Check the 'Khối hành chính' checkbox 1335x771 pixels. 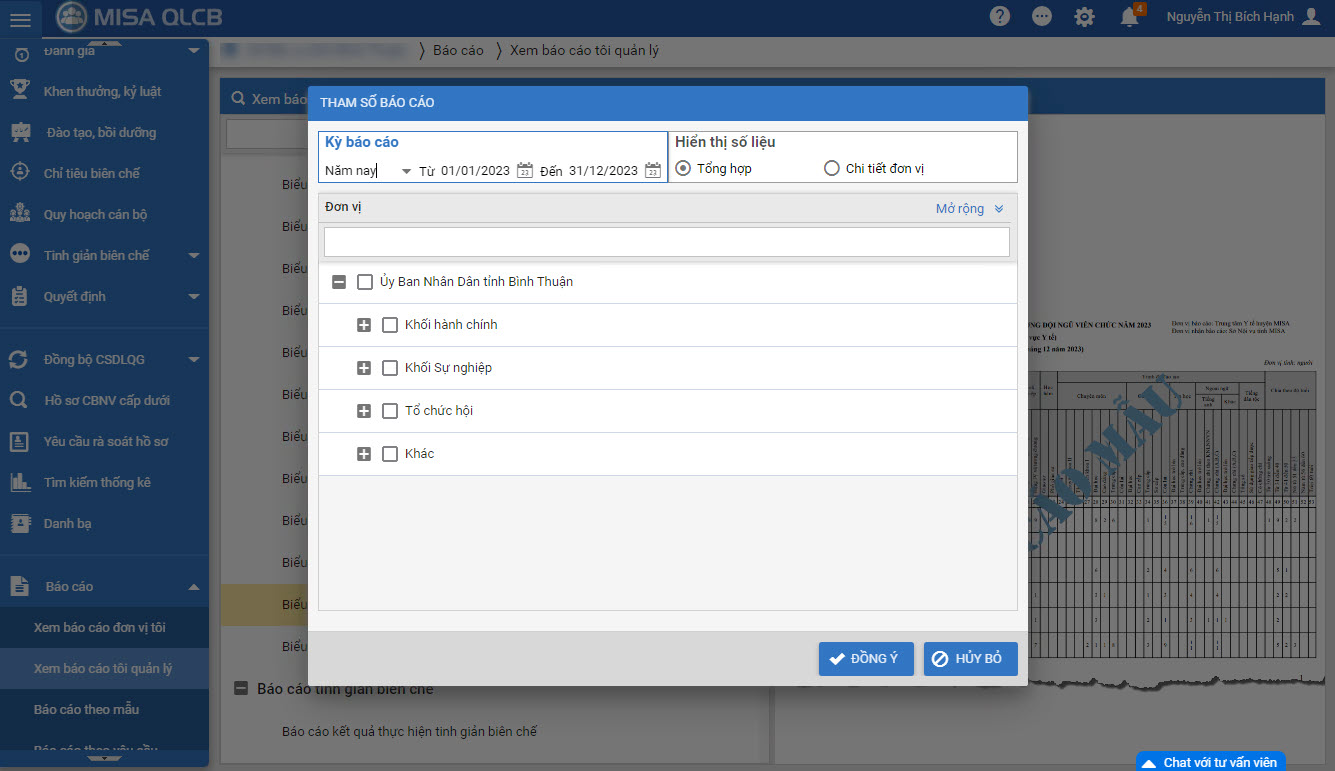[x=390, y=325]
